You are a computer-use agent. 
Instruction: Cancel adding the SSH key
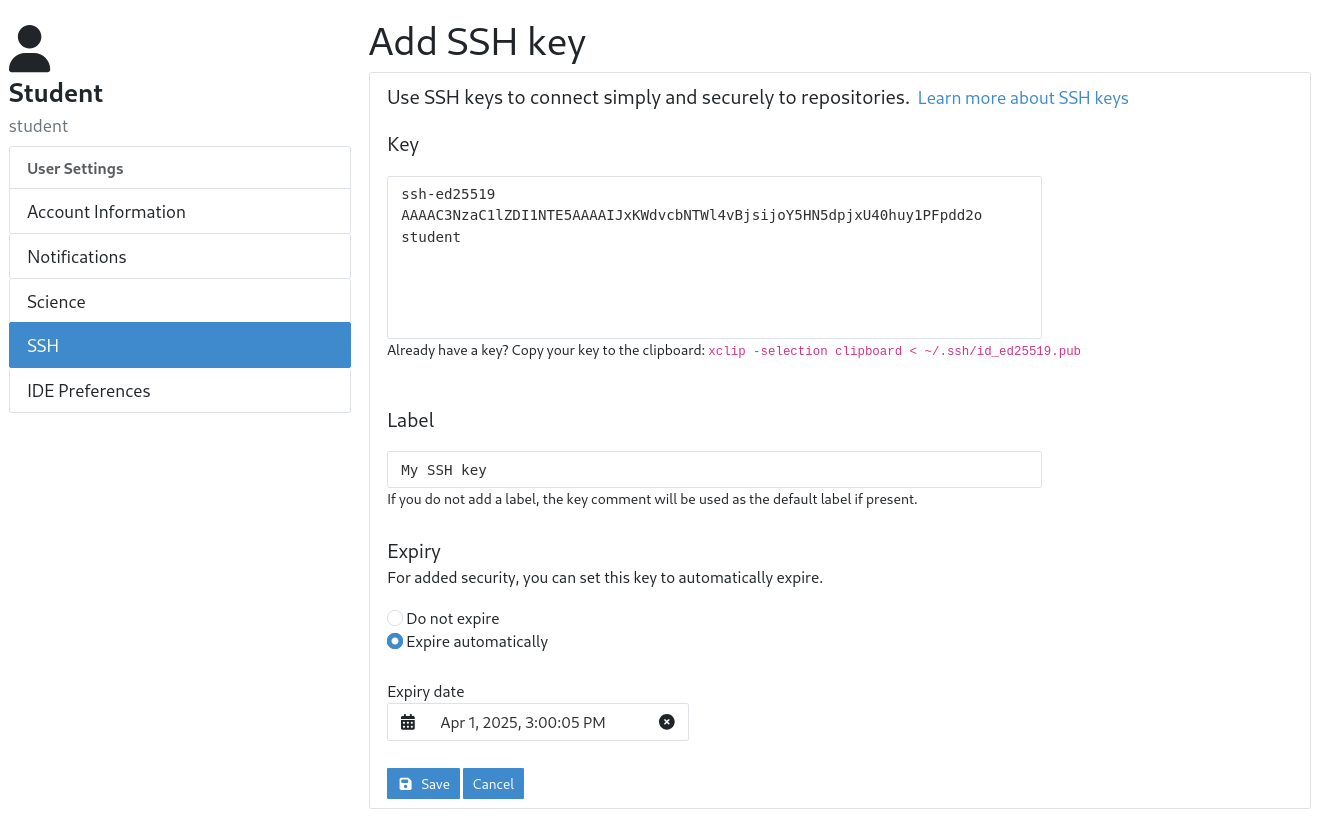(x=493, y=783)
